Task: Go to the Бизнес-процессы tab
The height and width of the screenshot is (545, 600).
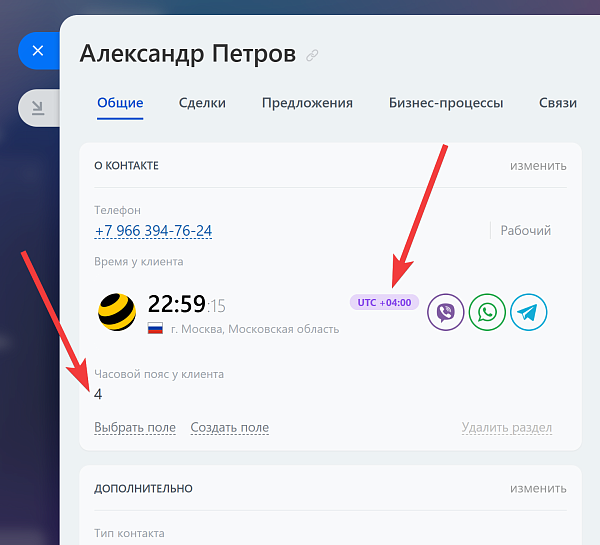Action: (x=446, y=103)
